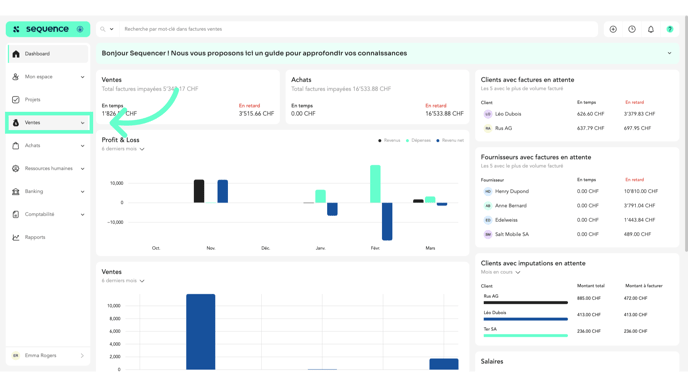This screenshot has height=387, width=688.
Task: Open the Profit & Loss period dropdown
Action: tap(123, 149)
